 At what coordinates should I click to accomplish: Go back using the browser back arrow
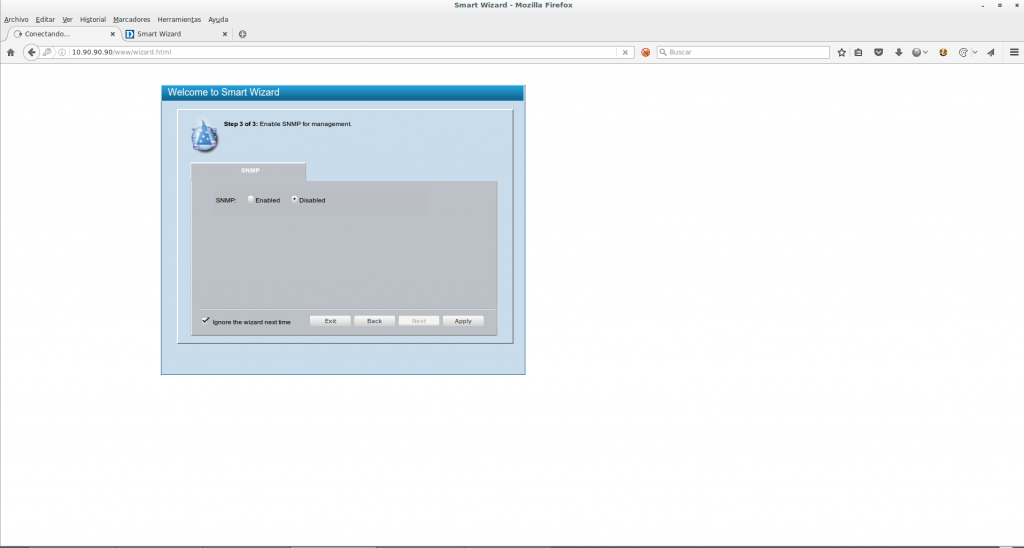(31, 52)
